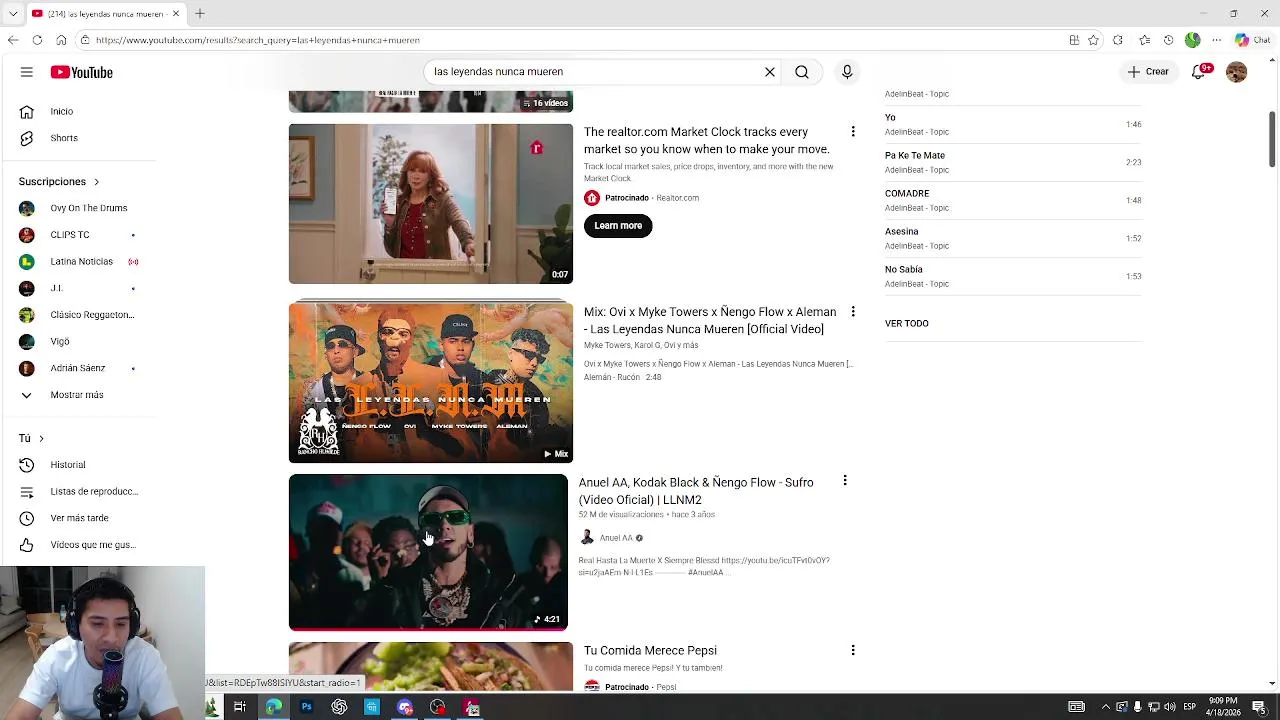Open Copilot Chat in the browser toolbar
This screenshot has width=1280, height=720.
click(1252, 40)
